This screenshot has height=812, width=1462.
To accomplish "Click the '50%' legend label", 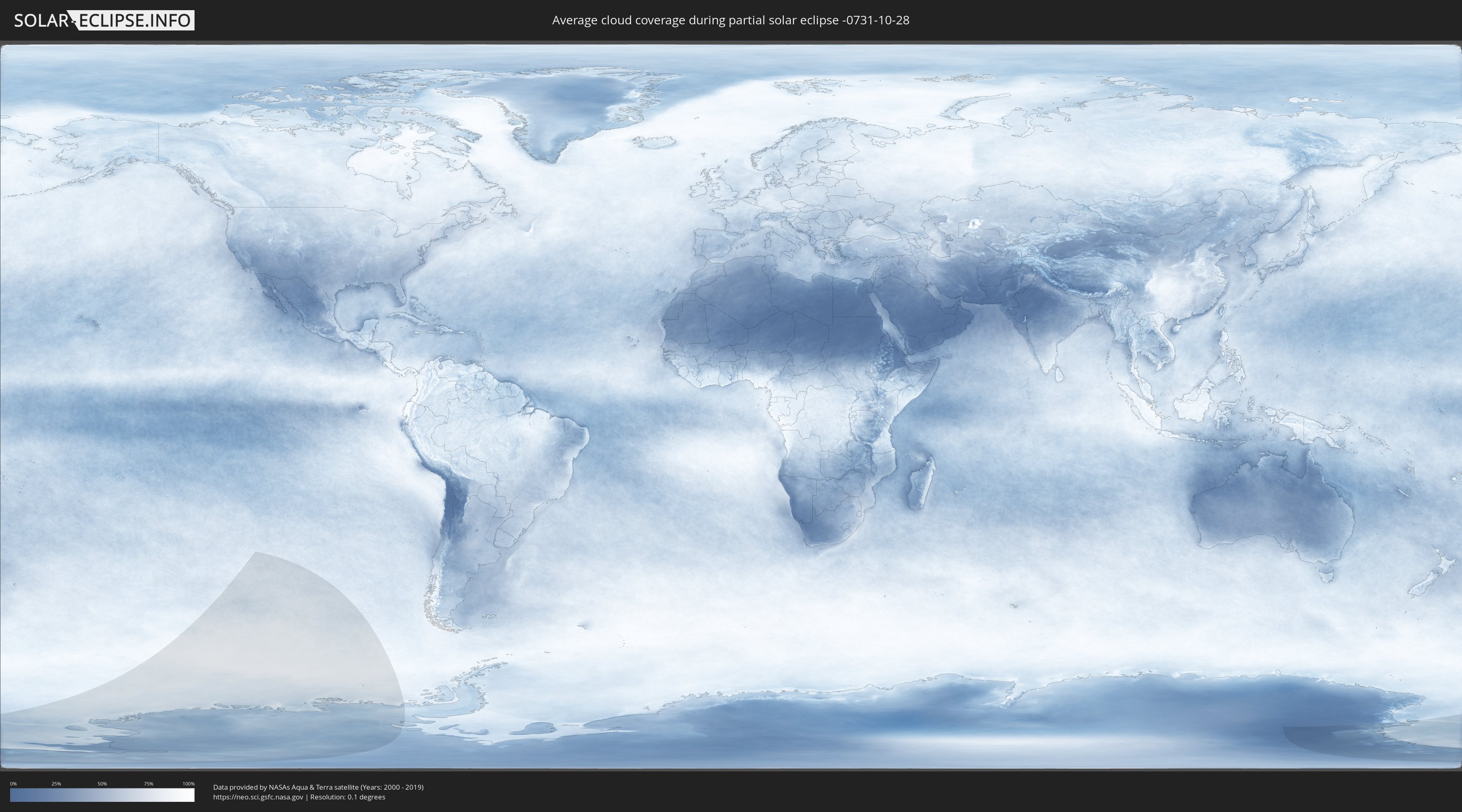I will click(x=102, y=784).
